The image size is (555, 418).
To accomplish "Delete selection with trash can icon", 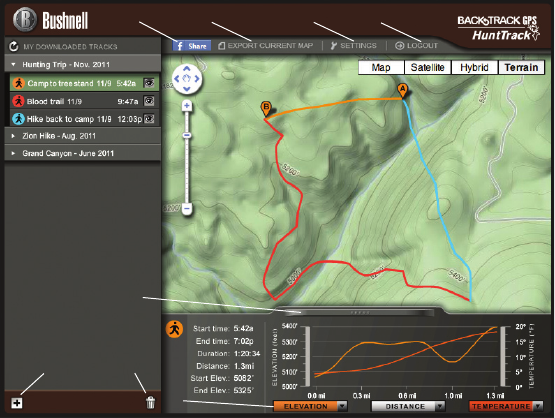I will 150,402.
